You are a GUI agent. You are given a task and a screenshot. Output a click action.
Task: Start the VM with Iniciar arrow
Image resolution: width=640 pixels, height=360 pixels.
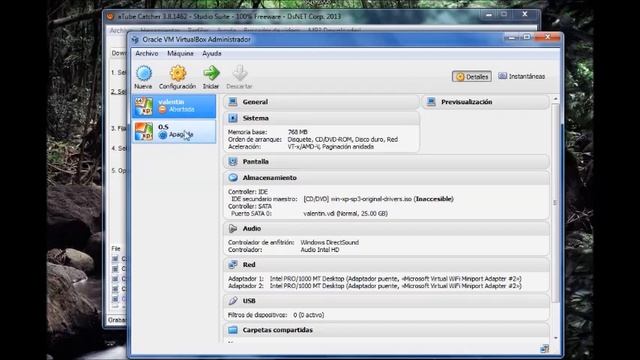tap(211, 73)
